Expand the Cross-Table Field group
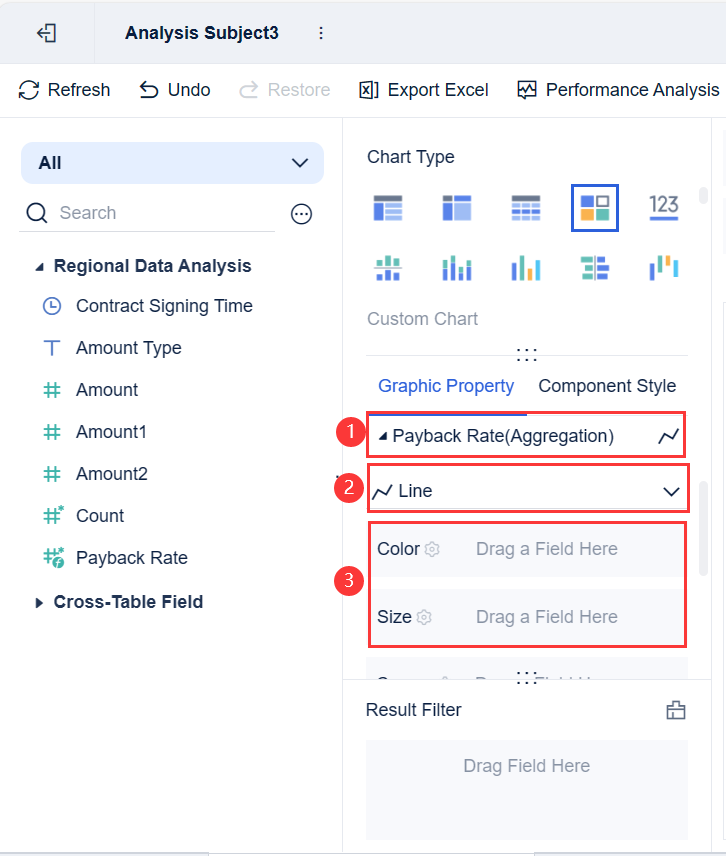Viewport: 726px width, 856px height. (x=40, y=602)
